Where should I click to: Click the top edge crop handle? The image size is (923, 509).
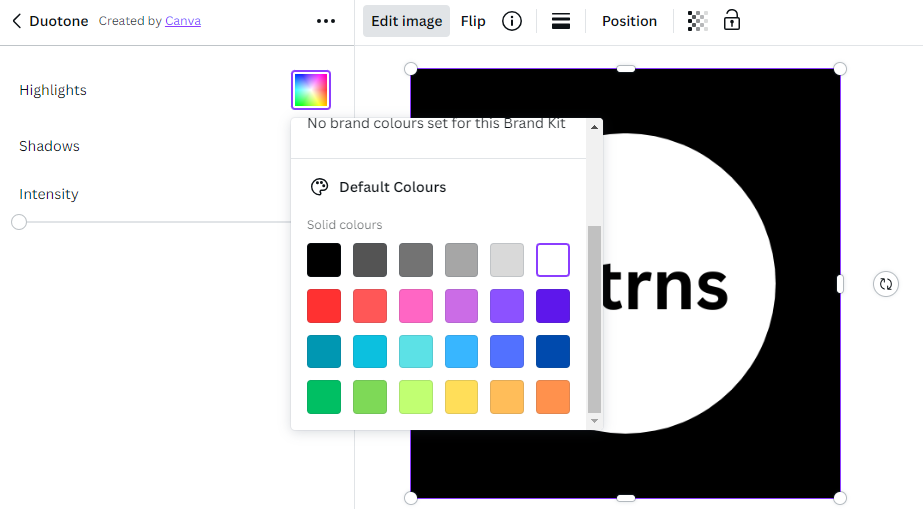coord(626,69)
